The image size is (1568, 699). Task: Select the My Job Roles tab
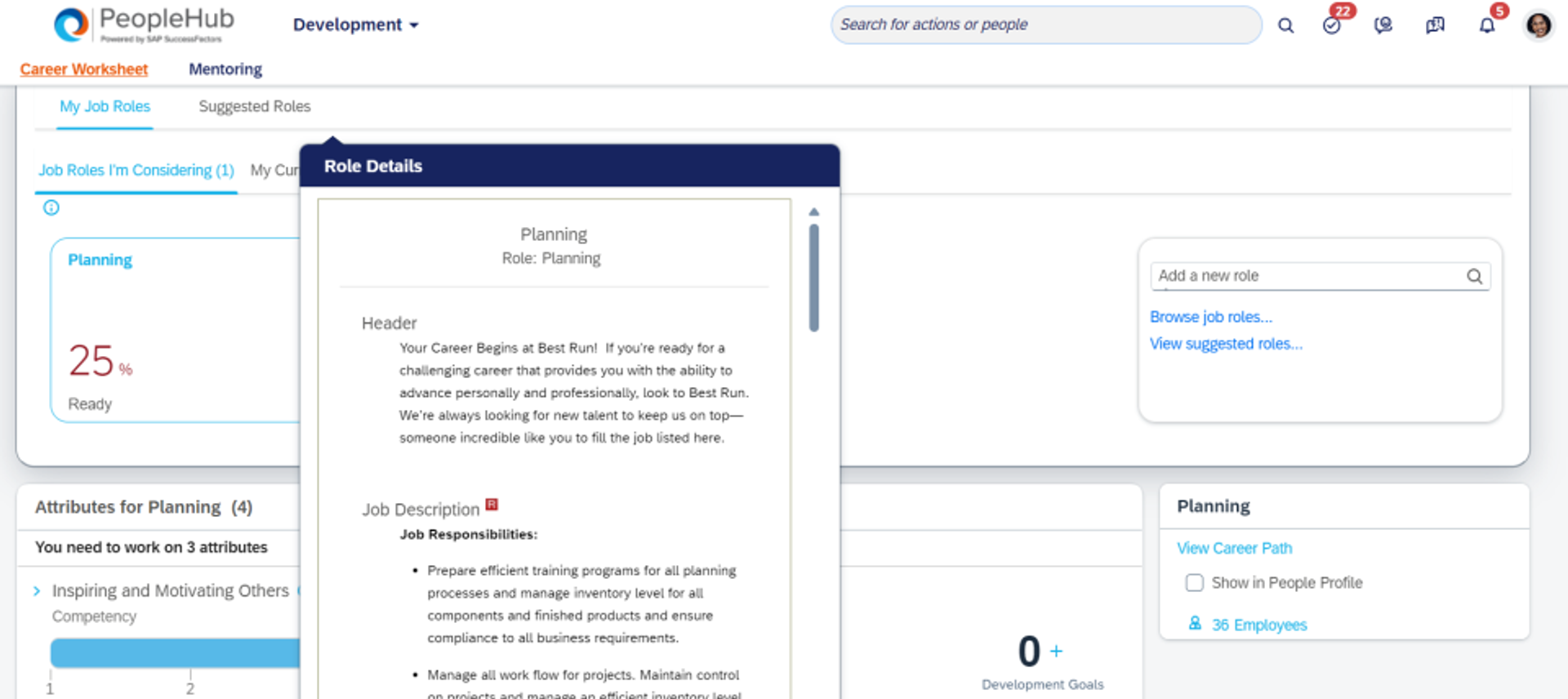click(x=105, y=107)
